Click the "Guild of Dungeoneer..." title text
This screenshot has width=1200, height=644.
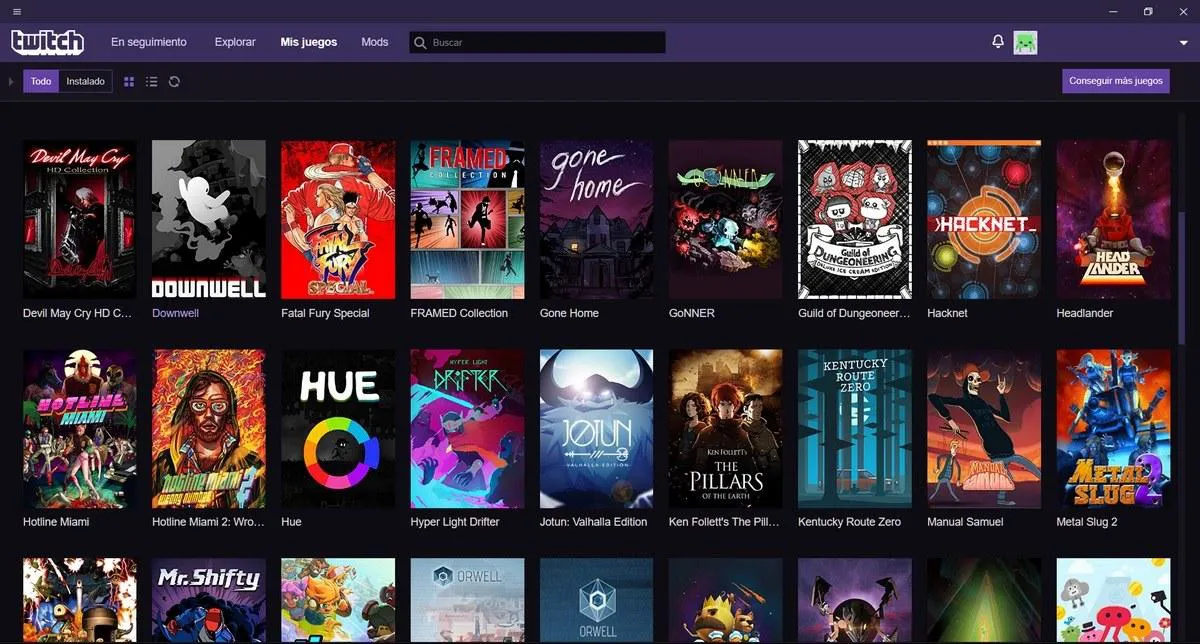coord(854,313)
